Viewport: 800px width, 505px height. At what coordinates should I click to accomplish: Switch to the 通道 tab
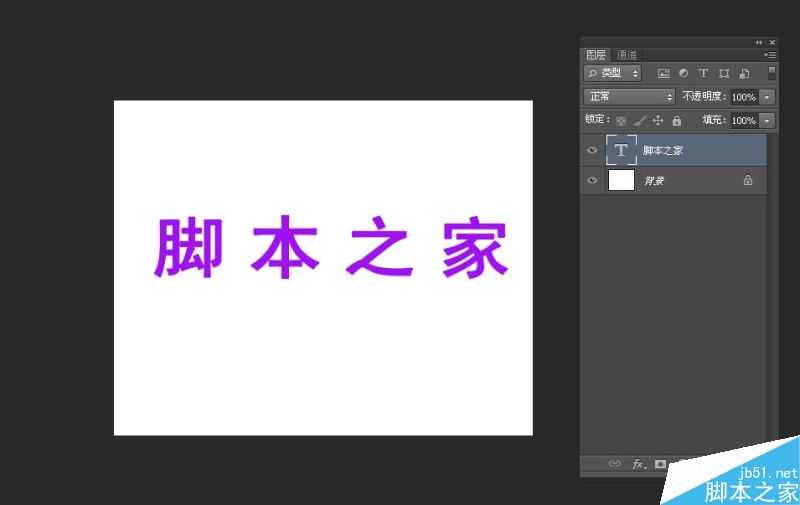627,55
